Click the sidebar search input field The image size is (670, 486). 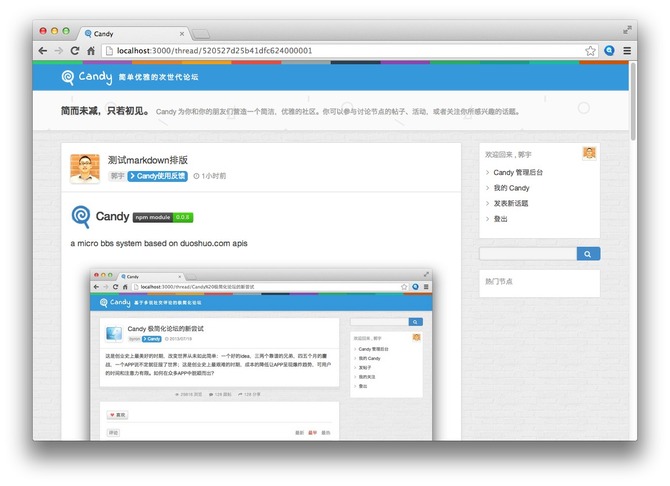pyautogui.click(x=528, y=253)
